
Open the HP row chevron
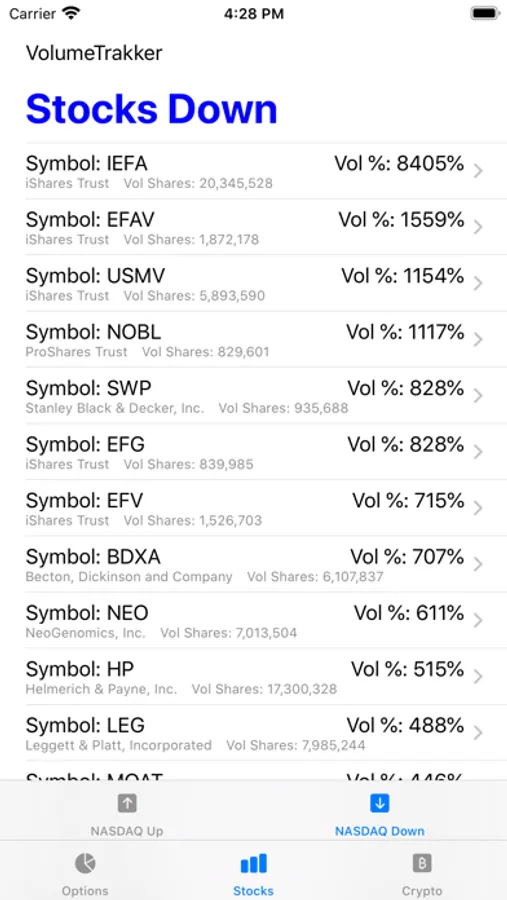click(x=478, y=677)
